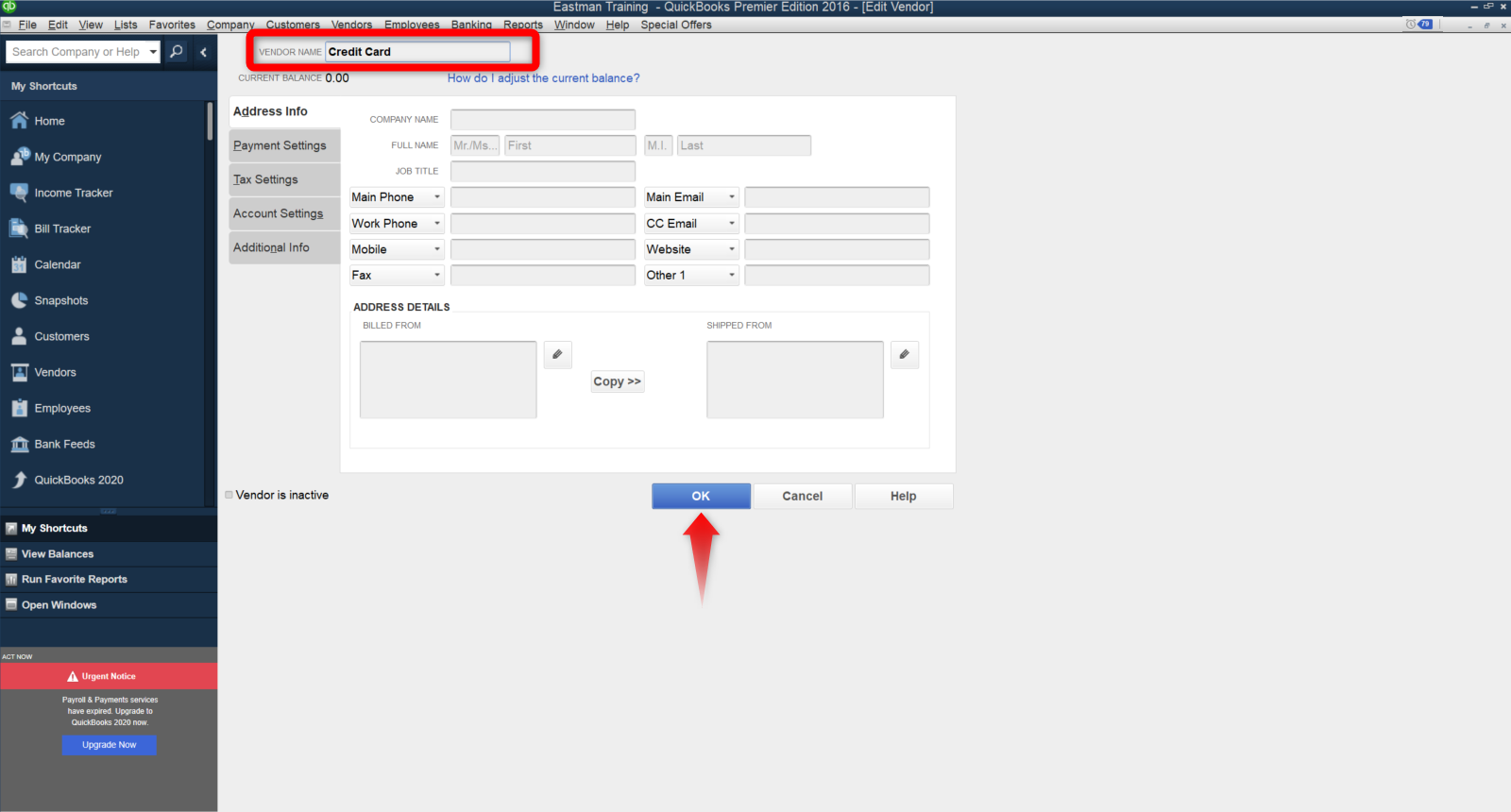Click OK to save vendor
Screen dimensions: 1511x812
point(701,496)
